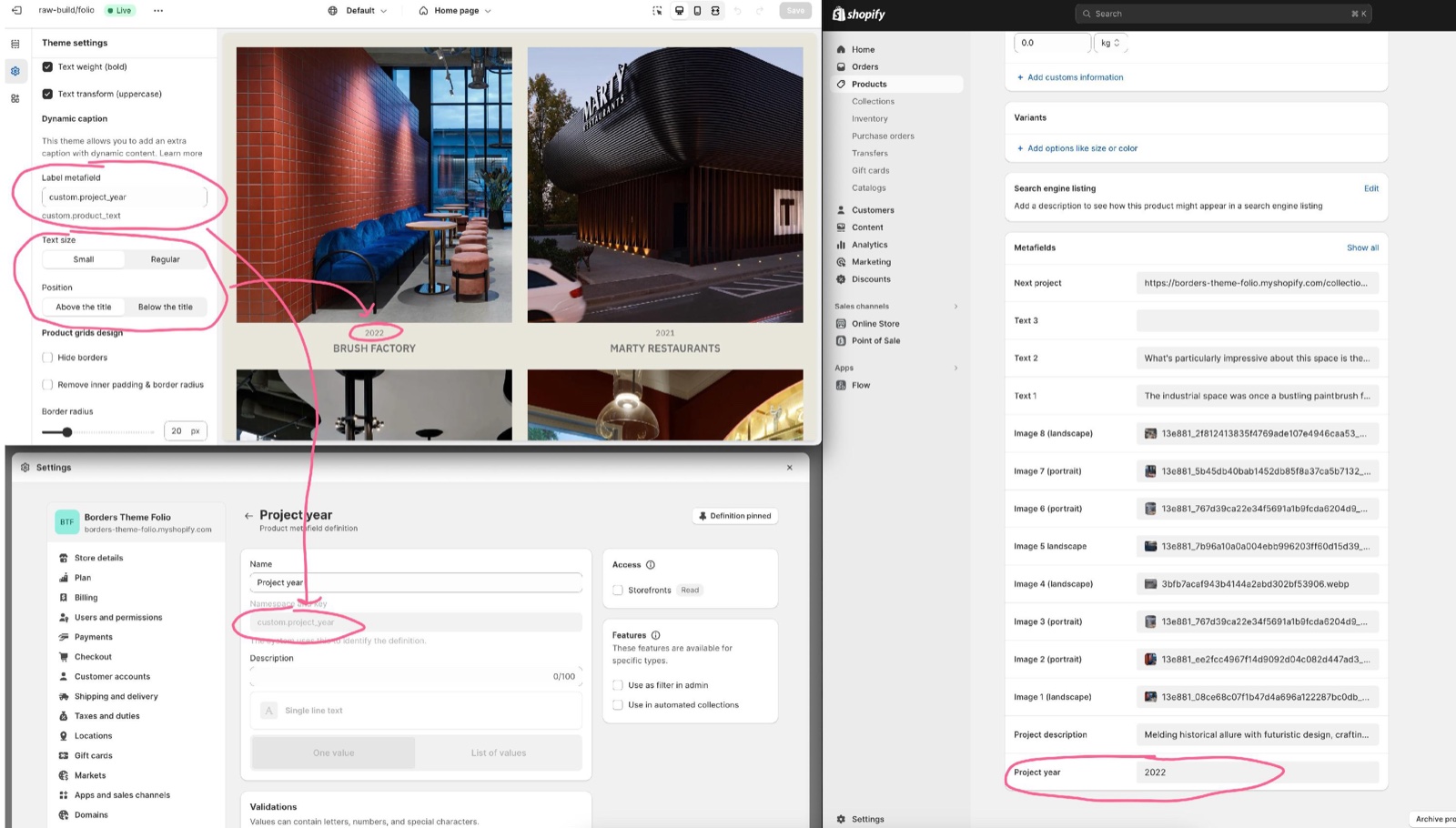The height and width of the screenshot is (828, 1456).
Task: Select the Theme settings gear icon in sidebar
Action: click(15, 71)
